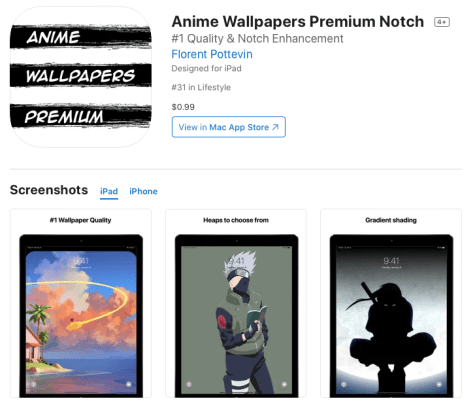Click the Anime Wallpapers Premium Notch title
475x418 pixels.
coord(298,22)
